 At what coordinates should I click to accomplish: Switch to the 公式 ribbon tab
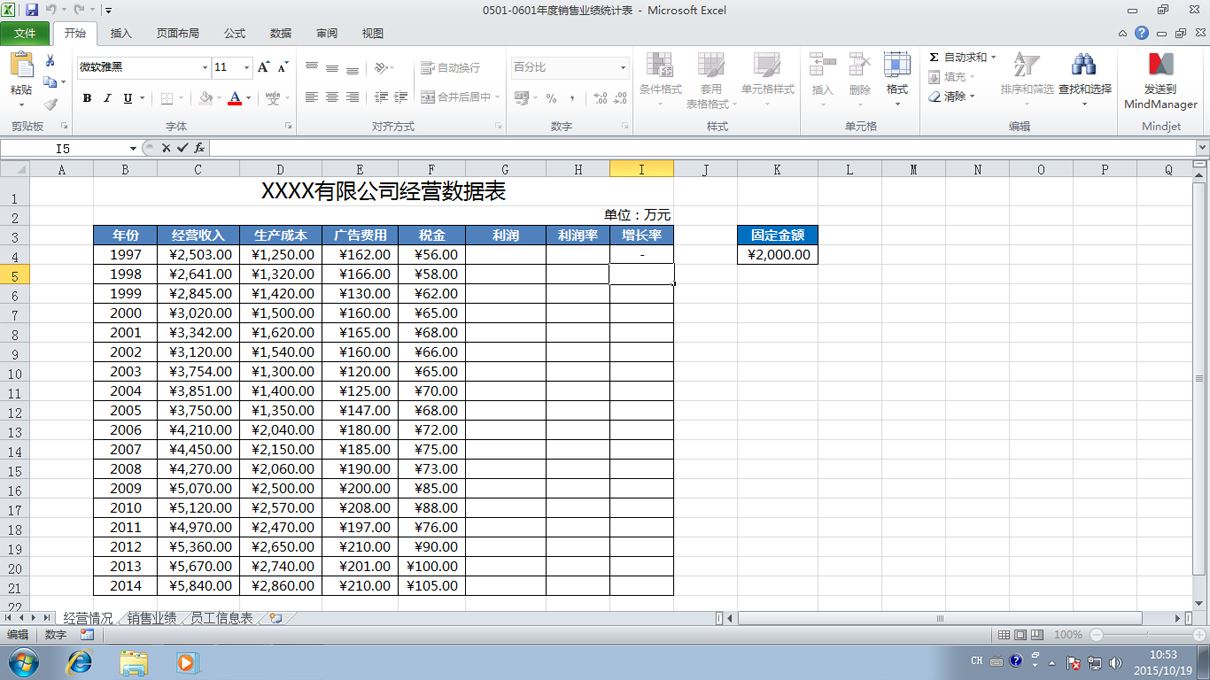pyautogui.click(x=234, y=33)
